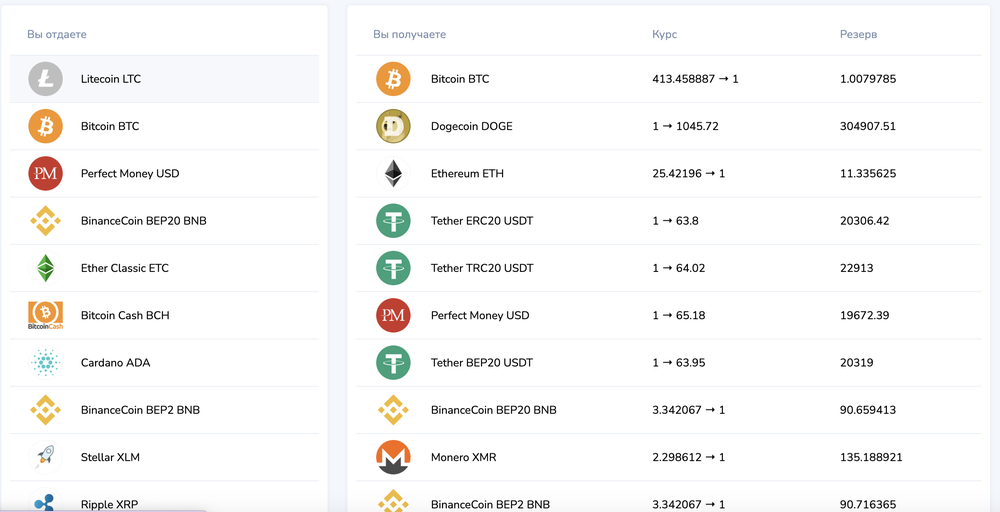Click the Ether Classic green diamond logo

coord(45,268)
